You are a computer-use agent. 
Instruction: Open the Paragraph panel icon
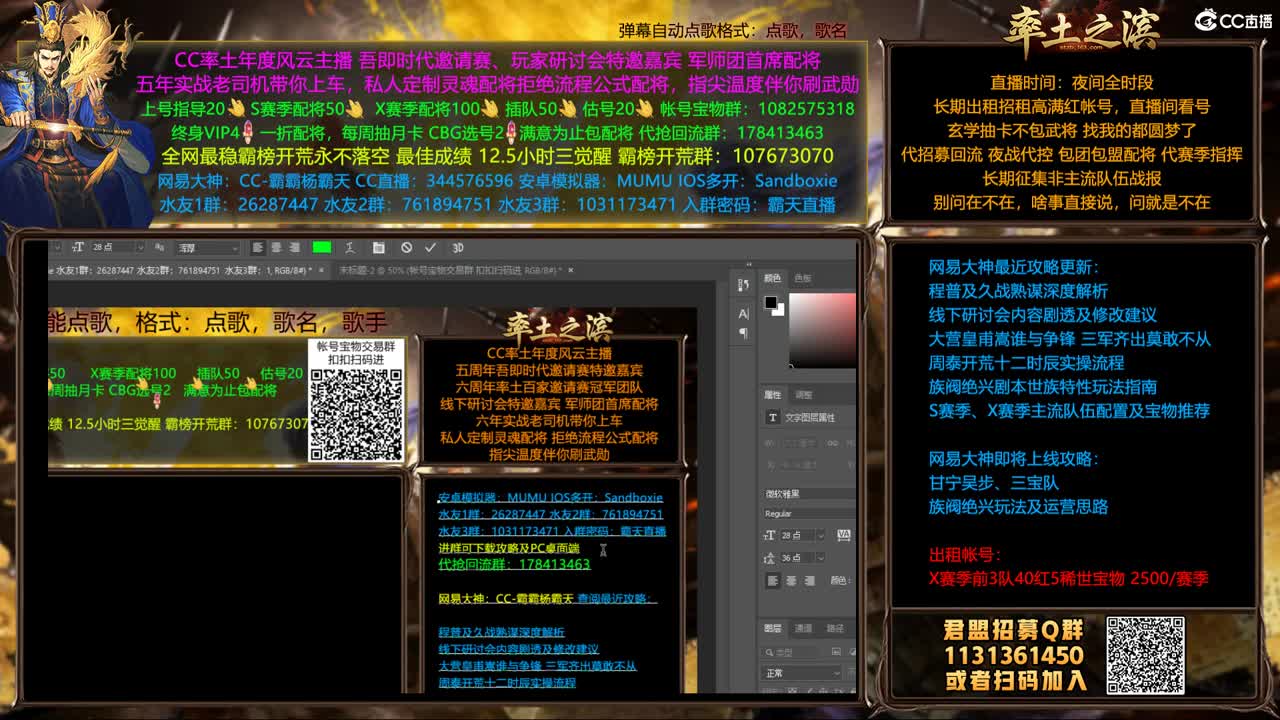point(743,333)
